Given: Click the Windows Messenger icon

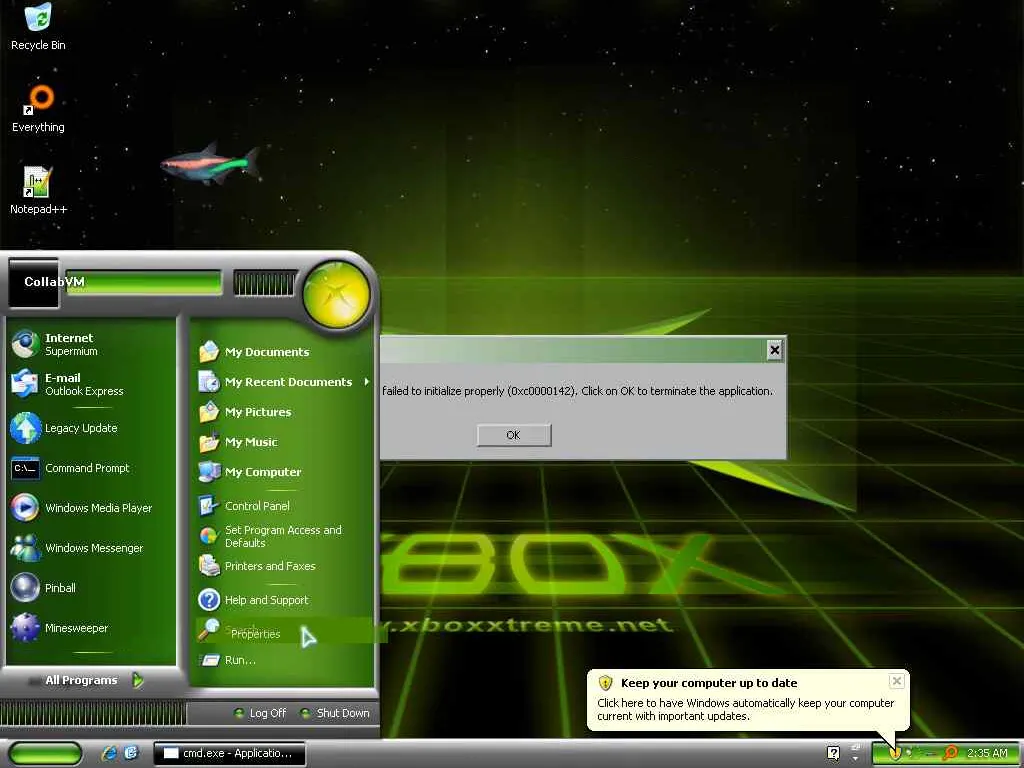Looking at the screenshot, I should 25,548.
